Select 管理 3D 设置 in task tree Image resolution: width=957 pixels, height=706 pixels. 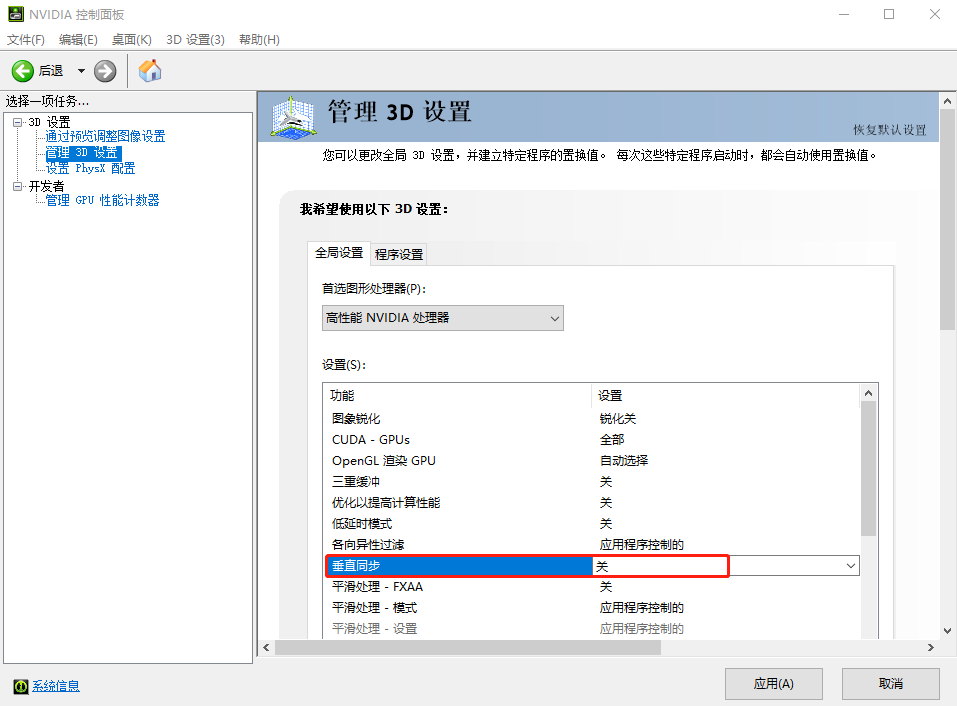(83, 153)
